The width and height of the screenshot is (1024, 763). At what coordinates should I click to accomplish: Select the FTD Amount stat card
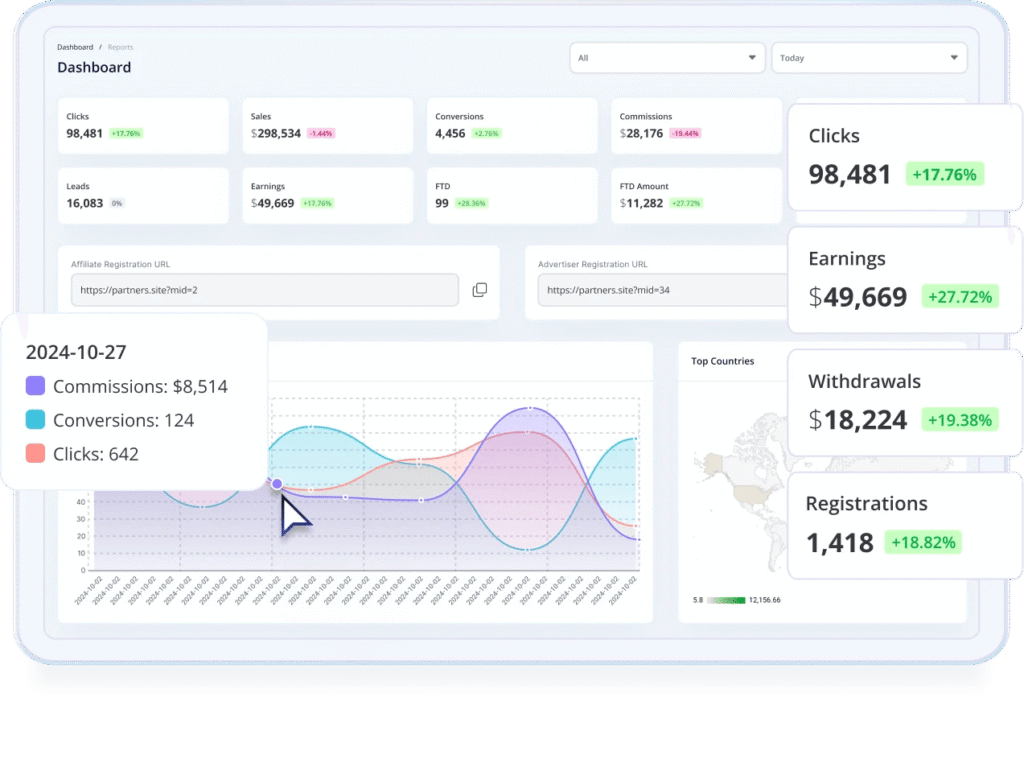point(696,195)
